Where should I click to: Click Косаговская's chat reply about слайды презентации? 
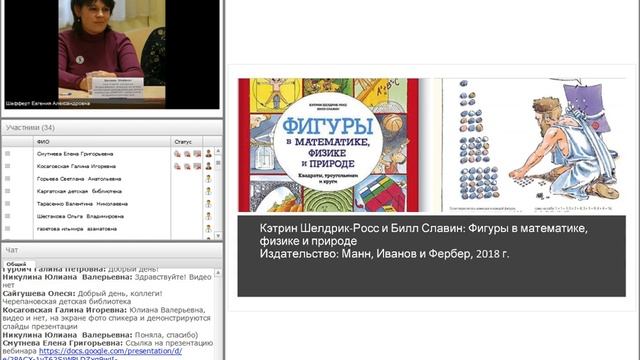point(107,318)
